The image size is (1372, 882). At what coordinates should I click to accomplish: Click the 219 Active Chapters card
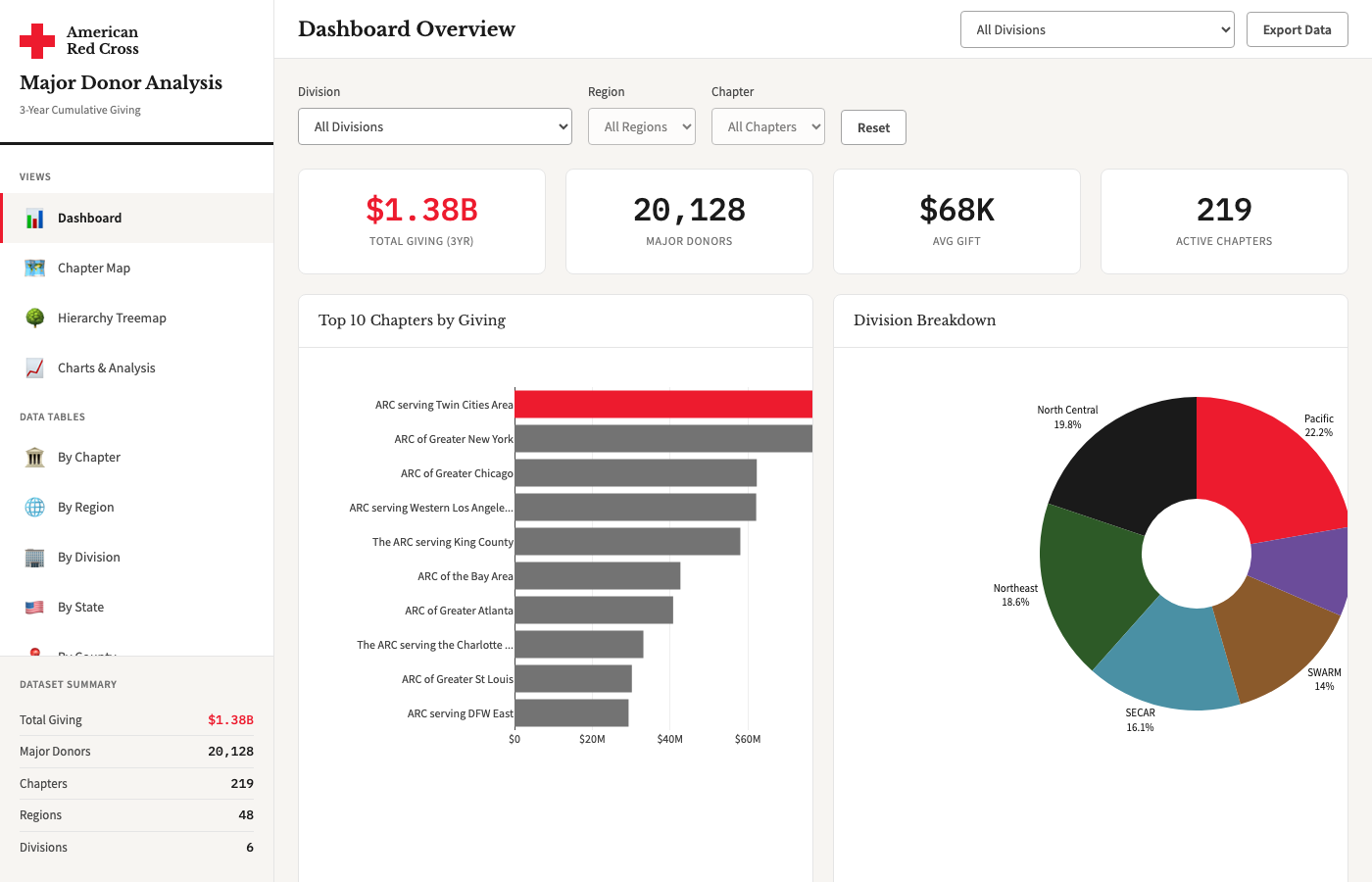coord(1224,221)
